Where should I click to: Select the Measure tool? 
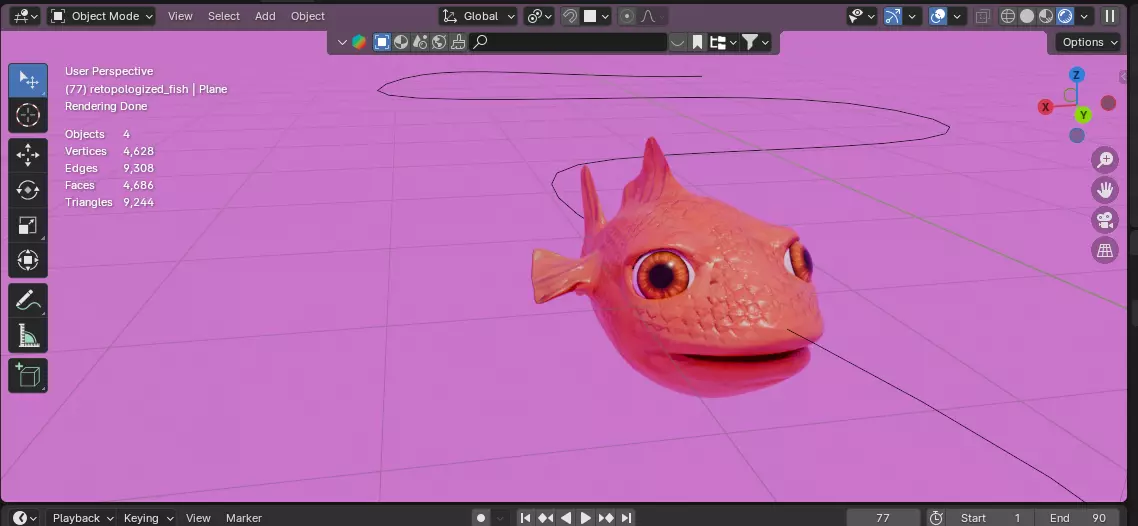click(x=28, y=336)
